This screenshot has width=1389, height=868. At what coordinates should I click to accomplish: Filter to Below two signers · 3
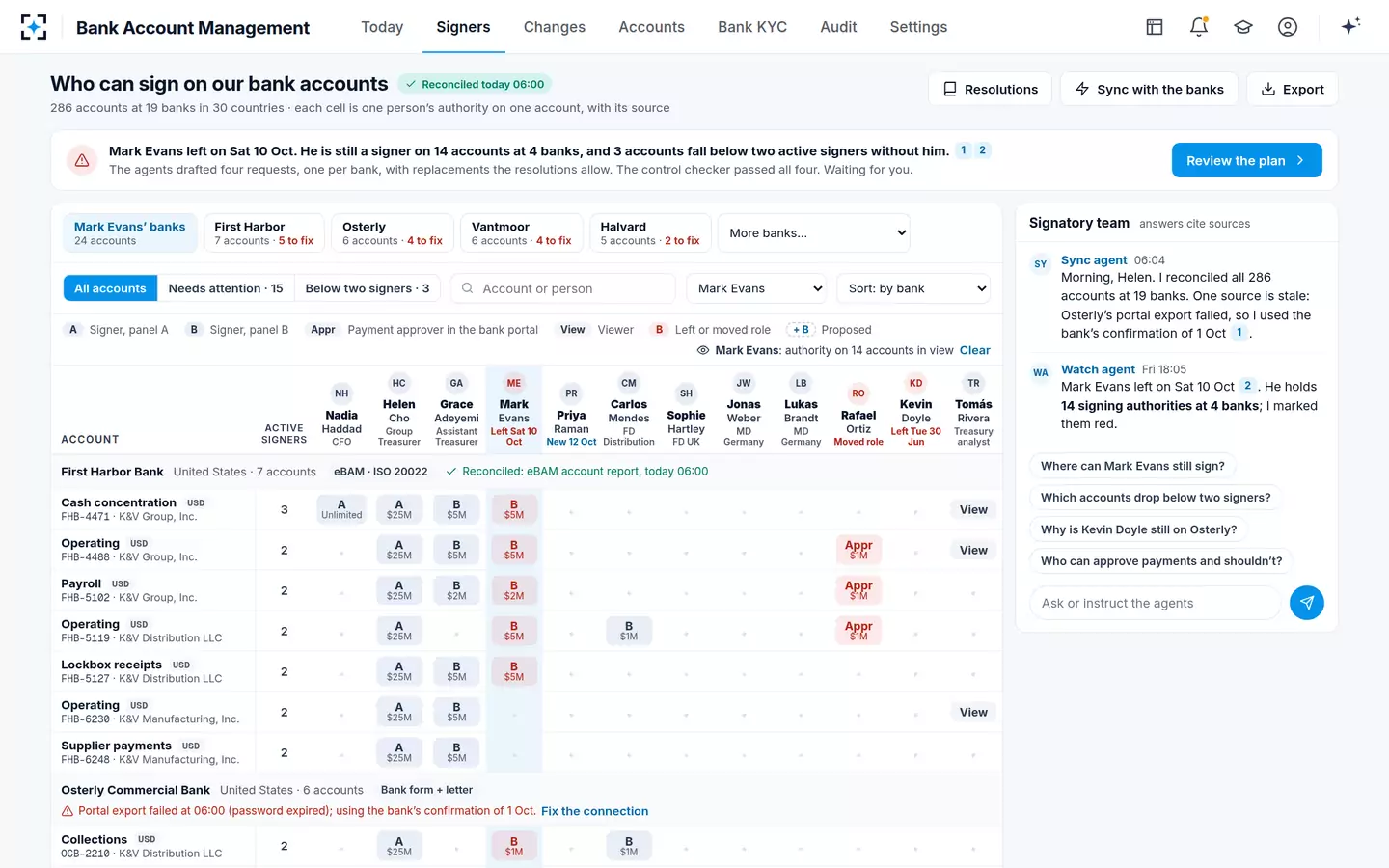[368, 288]
